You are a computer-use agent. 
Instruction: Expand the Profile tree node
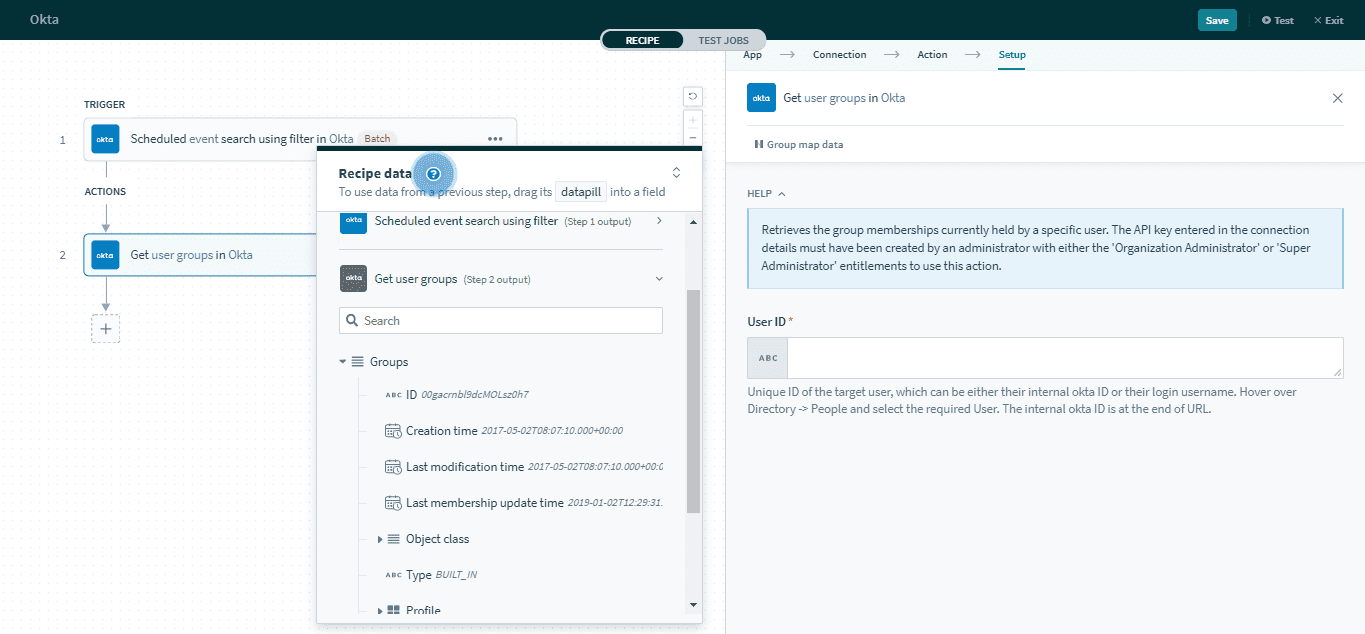pyautogui.click(x=380, y=609)
